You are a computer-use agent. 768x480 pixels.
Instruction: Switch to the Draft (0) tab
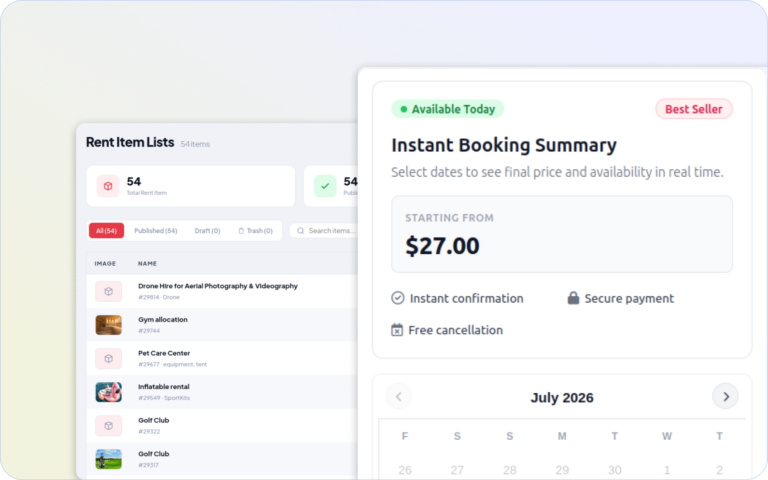tap(207, 231)
